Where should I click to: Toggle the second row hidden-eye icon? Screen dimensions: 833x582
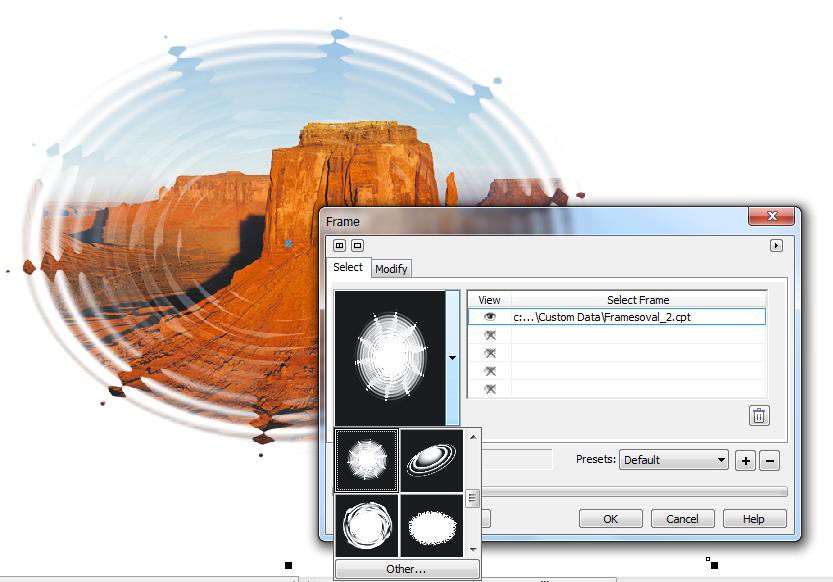click(489, 335)
